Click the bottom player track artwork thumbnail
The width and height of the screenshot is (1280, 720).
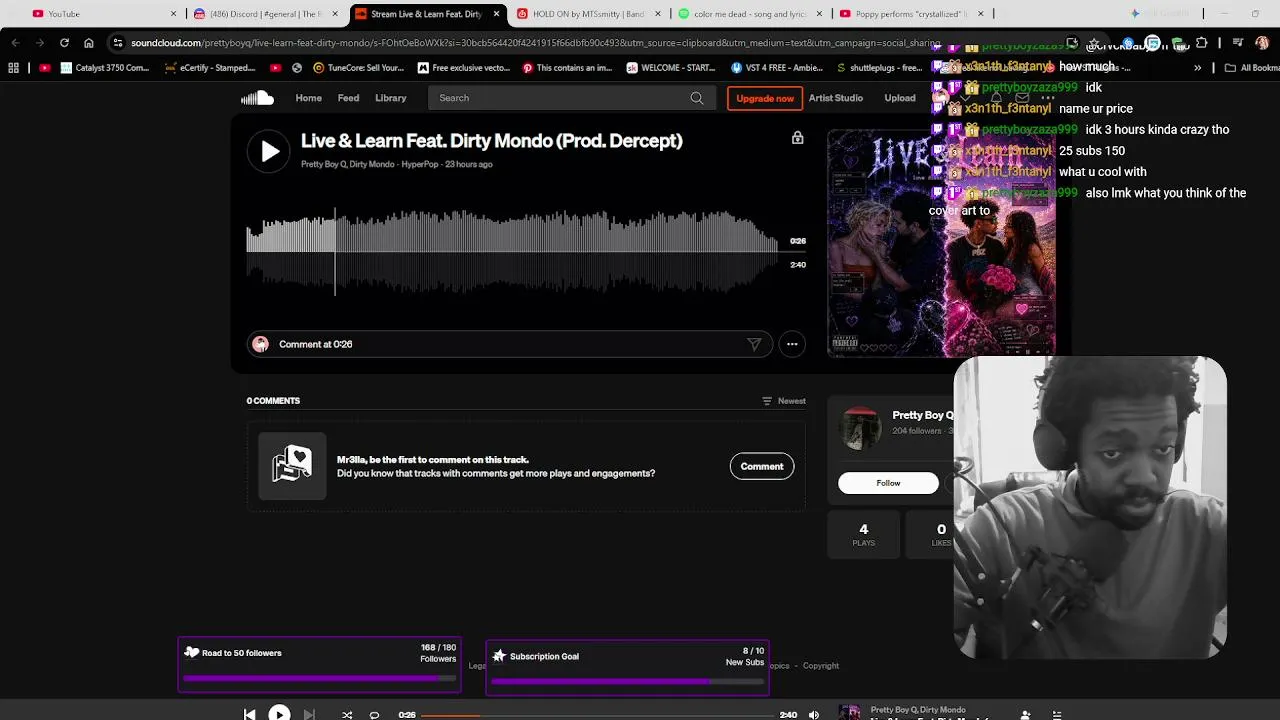coord(849,713)
